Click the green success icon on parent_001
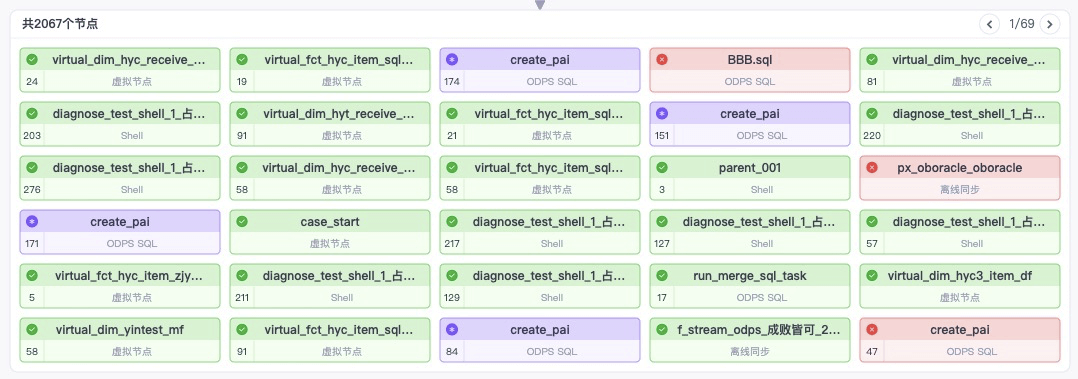Viewport: 1078px width, 379px height. [x=662, y=168]
